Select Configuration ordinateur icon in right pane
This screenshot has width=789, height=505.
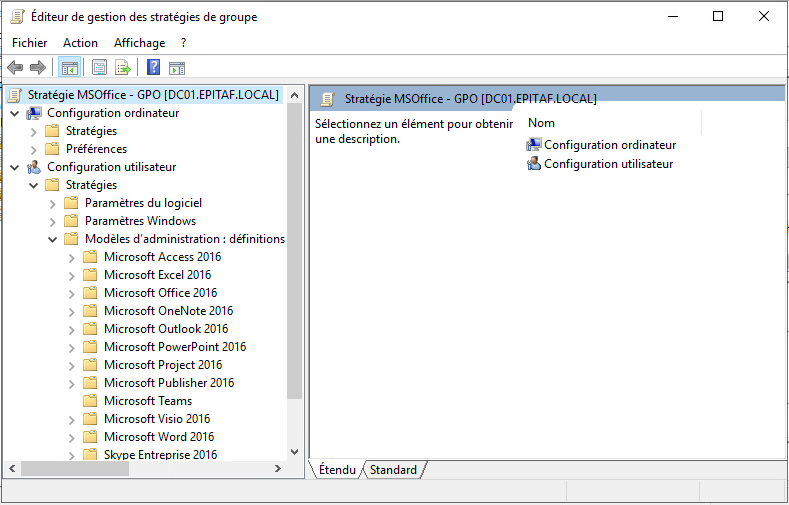[x=534, y=145]
